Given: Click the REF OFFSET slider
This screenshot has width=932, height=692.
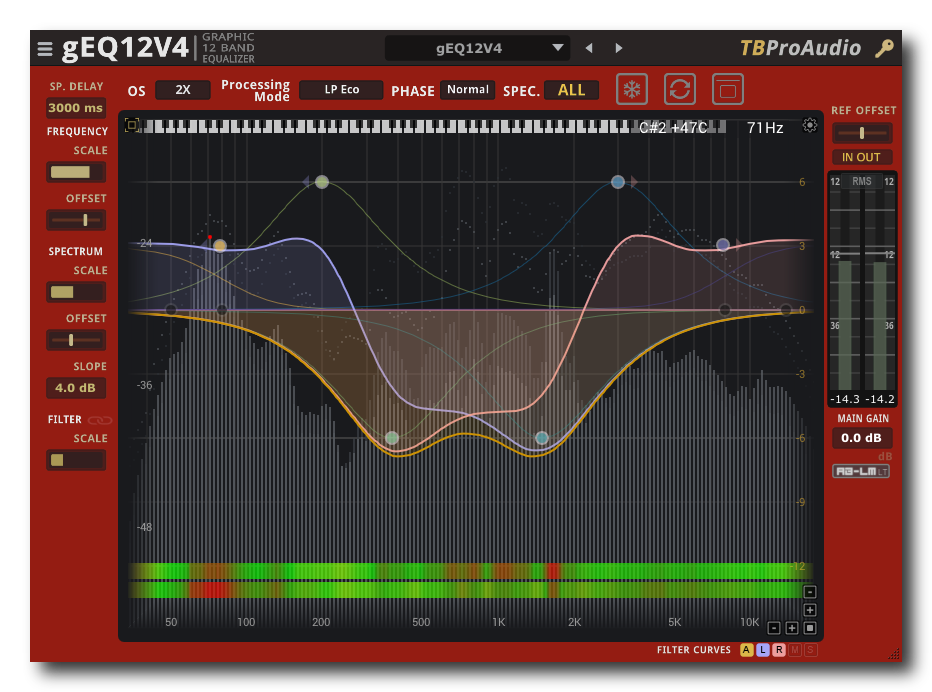Looking at the screenshot, I should 862,133.
